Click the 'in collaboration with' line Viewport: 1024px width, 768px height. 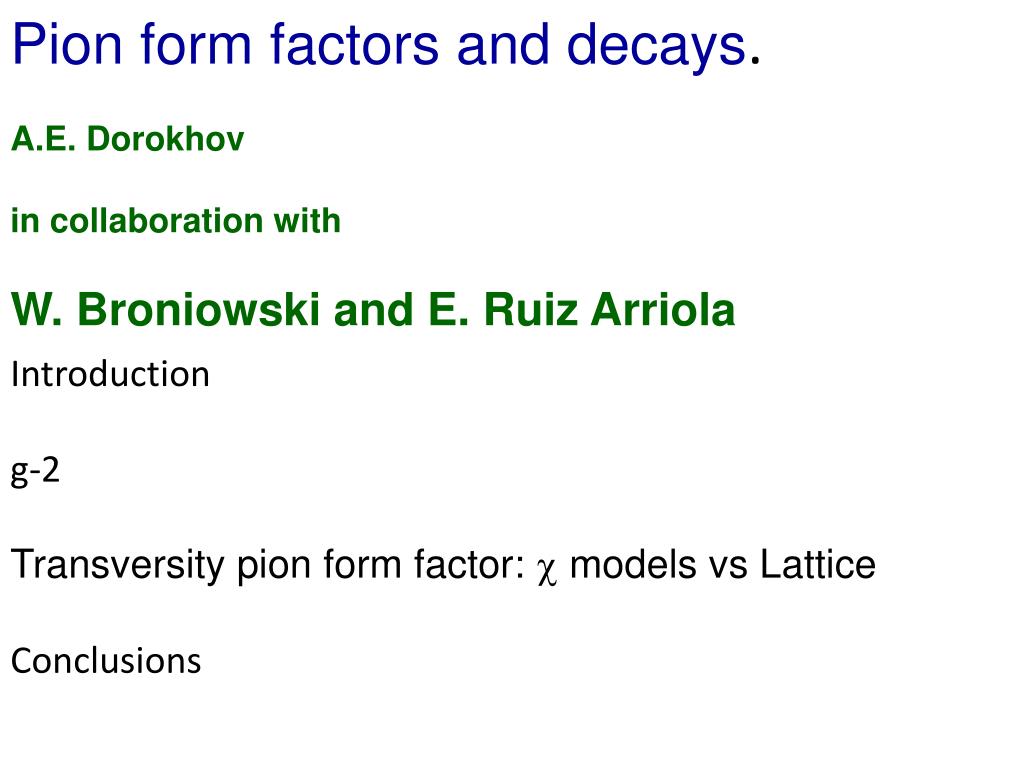[x=176, y=220]
